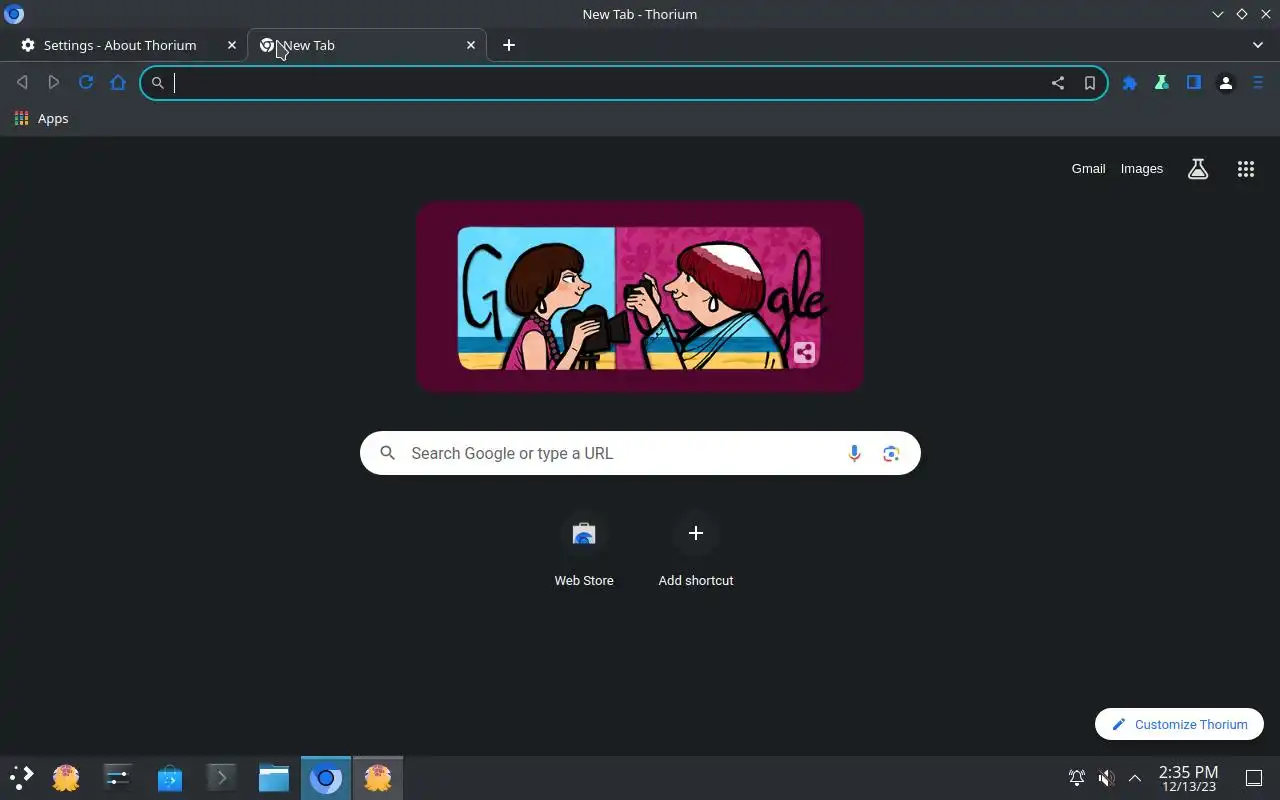Click the muted volume tray icon
1280x800 pixels.
pos(1106,778)
